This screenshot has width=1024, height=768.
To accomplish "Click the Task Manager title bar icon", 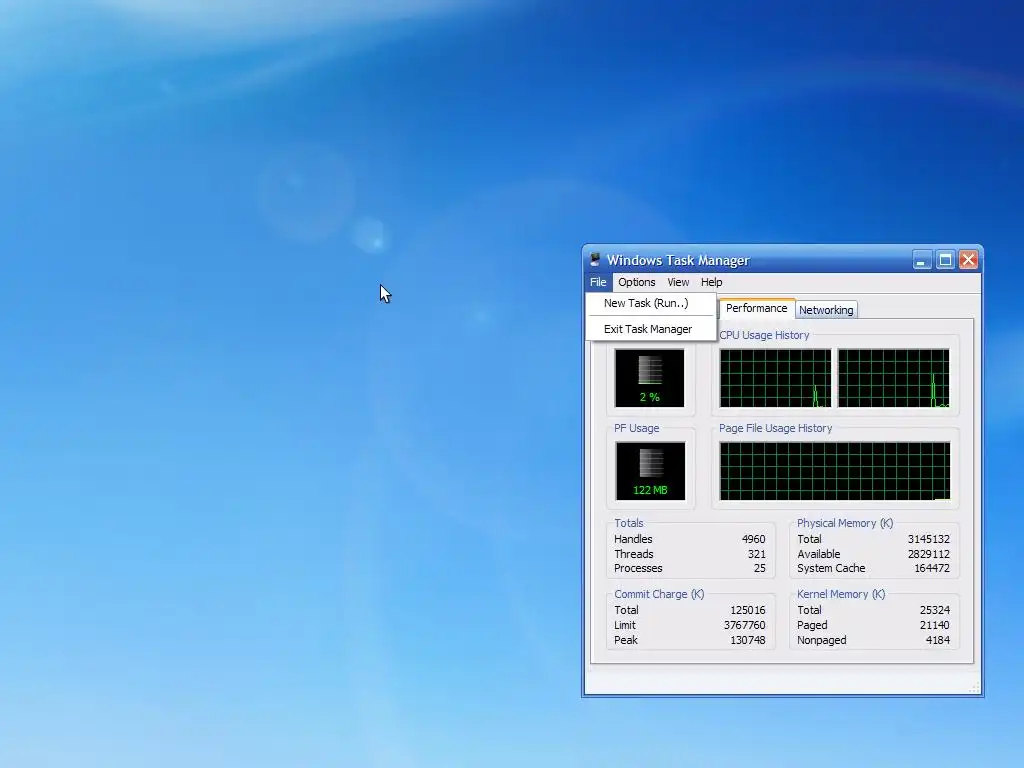I will point(594,260).
